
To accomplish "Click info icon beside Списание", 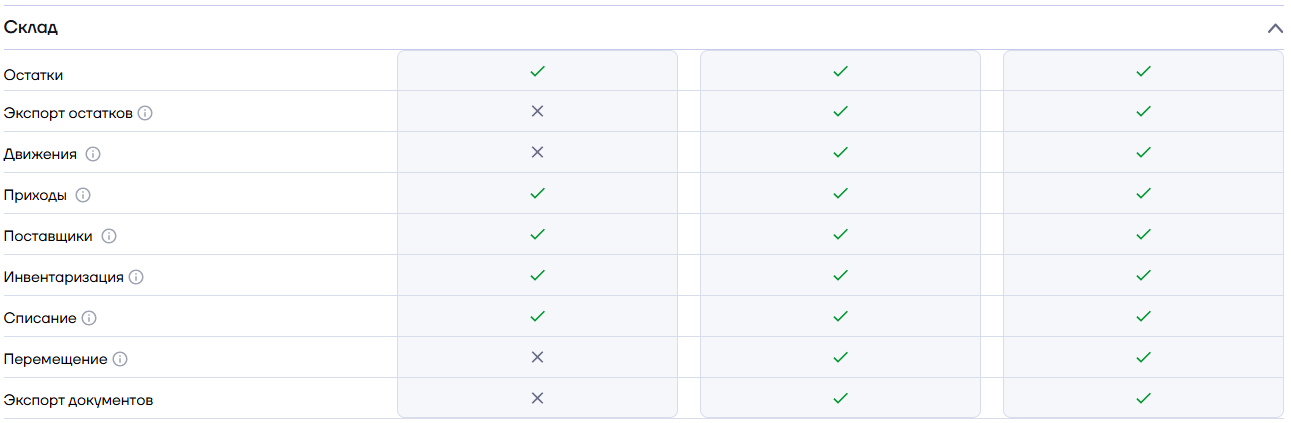I will coord(89,318).
